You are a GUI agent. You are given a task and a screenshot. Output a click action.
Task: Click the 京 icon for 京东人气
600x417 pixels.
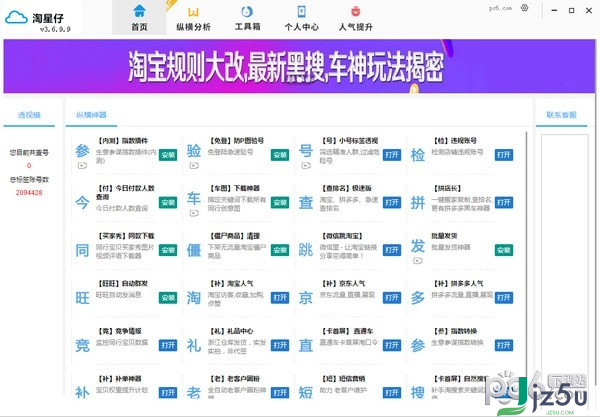306,298
